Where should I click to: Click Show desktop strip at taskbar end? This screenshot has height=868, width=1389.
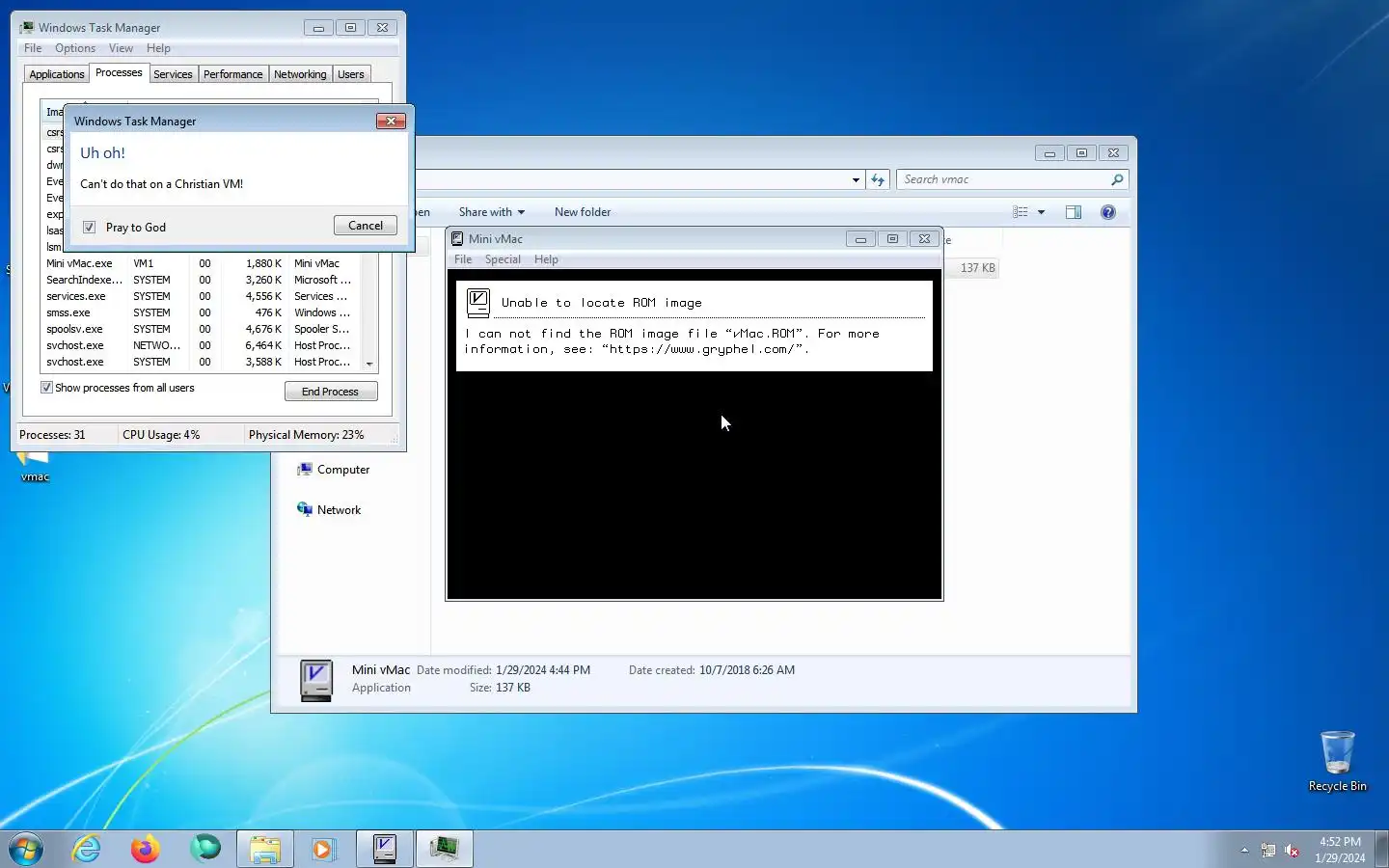pyautogui.click(x=1381, y=849)
